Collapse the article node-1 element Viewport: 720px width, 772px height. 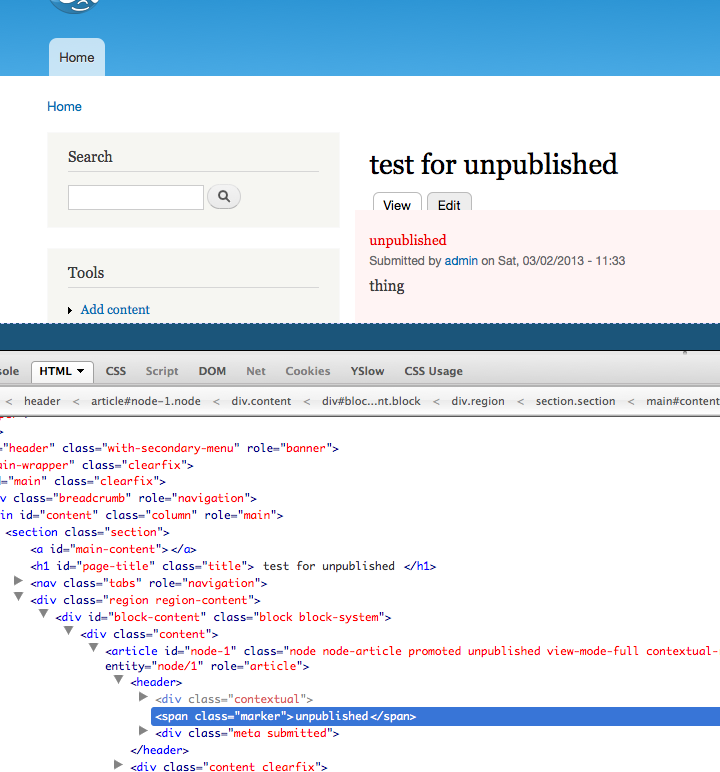tap(93, 650)
